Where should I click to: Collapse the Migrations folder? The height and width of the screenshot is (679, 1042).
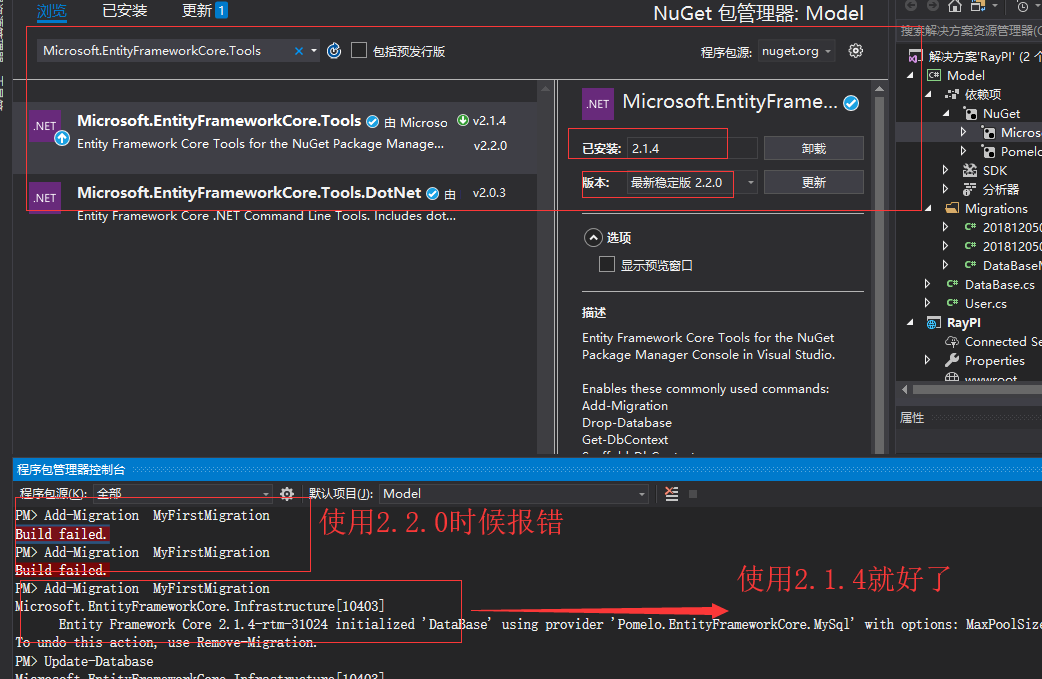click(x=928, y=209)
